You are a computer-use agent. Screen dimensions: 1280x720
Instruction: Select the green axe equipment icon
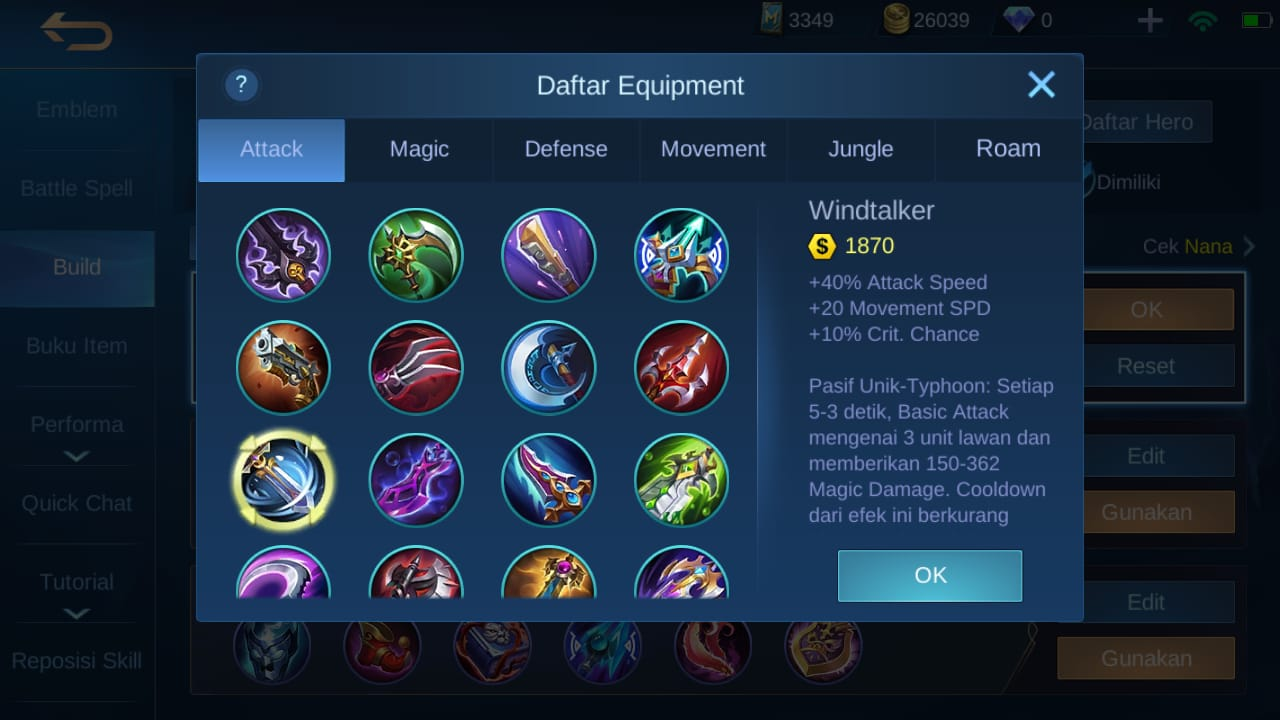coord(416,254)
